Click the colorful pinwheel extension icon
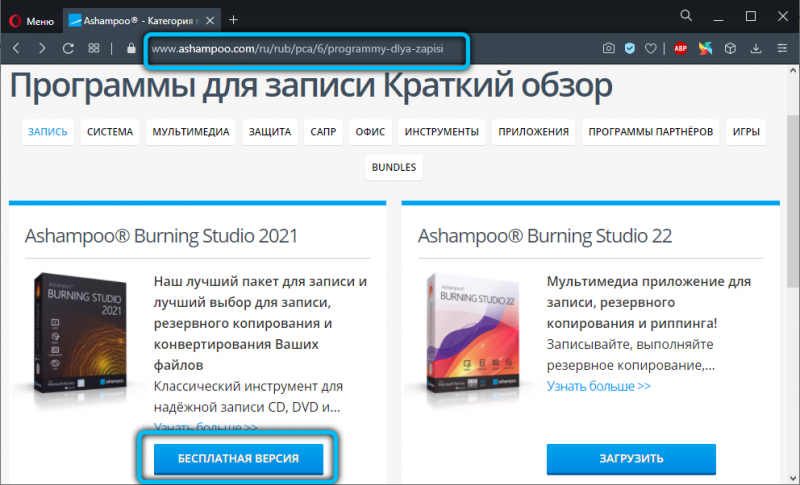 [706, 48]
